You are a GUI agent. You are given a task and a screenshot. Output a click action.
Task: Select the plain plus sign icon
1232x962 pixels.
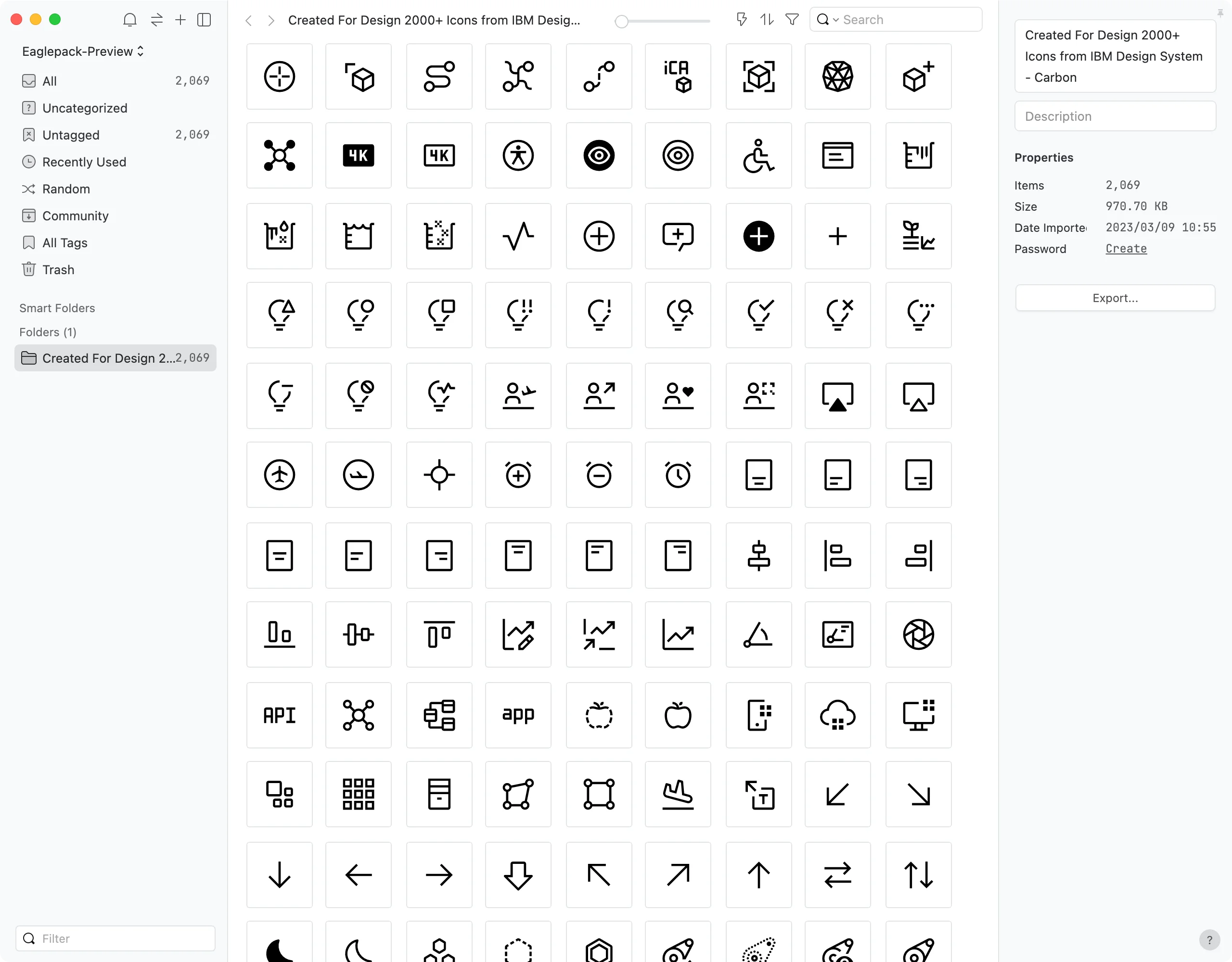click(837, 236)
